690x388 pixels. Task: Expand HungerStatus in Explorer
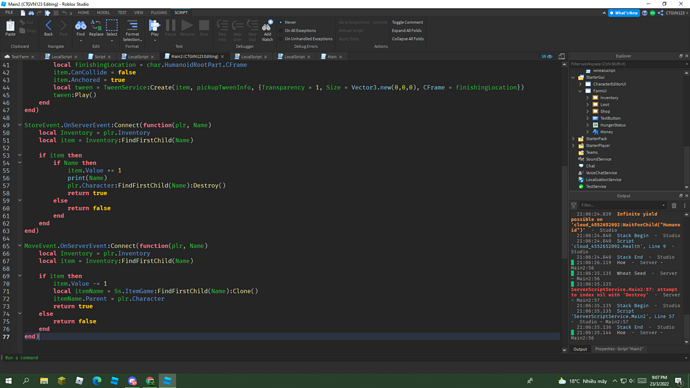587,125
